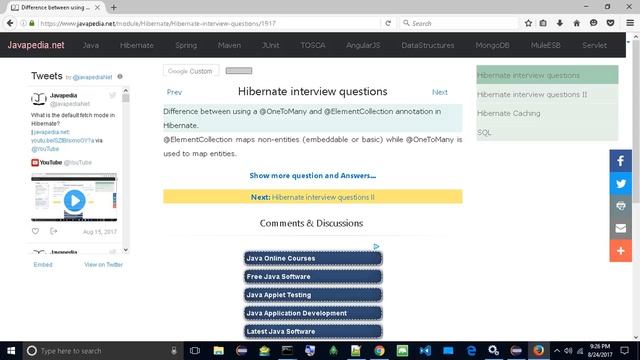Open the Hibernate menu item
Viewport: 640px width, 360px height.
point(137,45)
